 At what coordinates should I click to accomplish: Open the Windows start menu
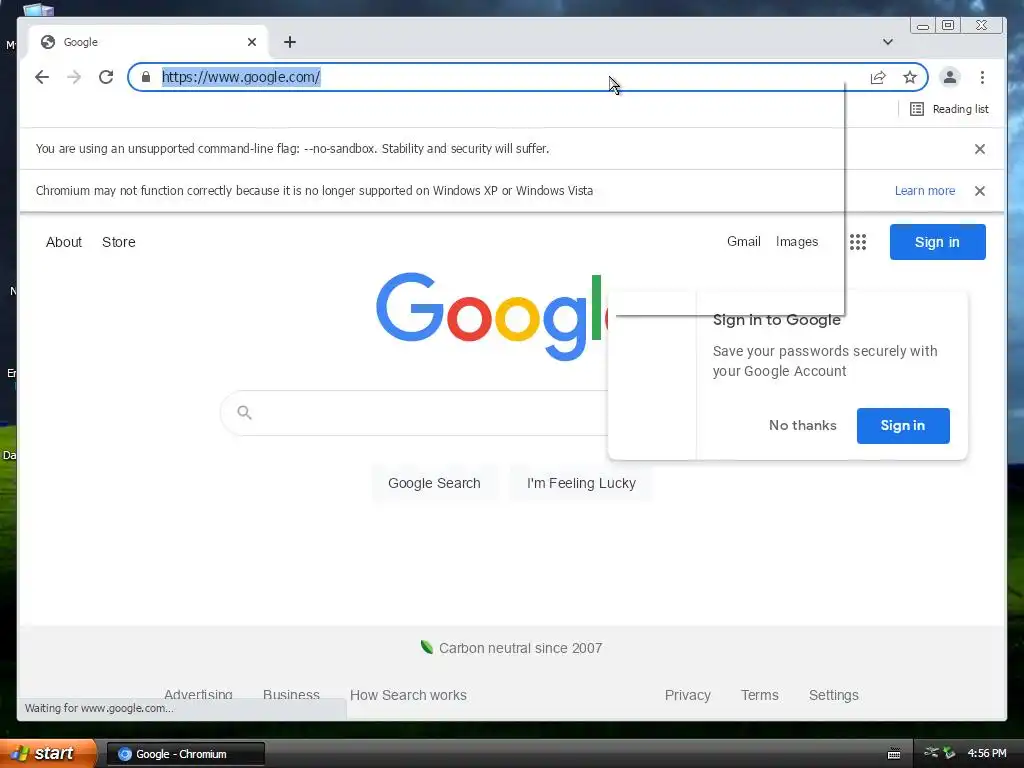click(x=48, y=754)
